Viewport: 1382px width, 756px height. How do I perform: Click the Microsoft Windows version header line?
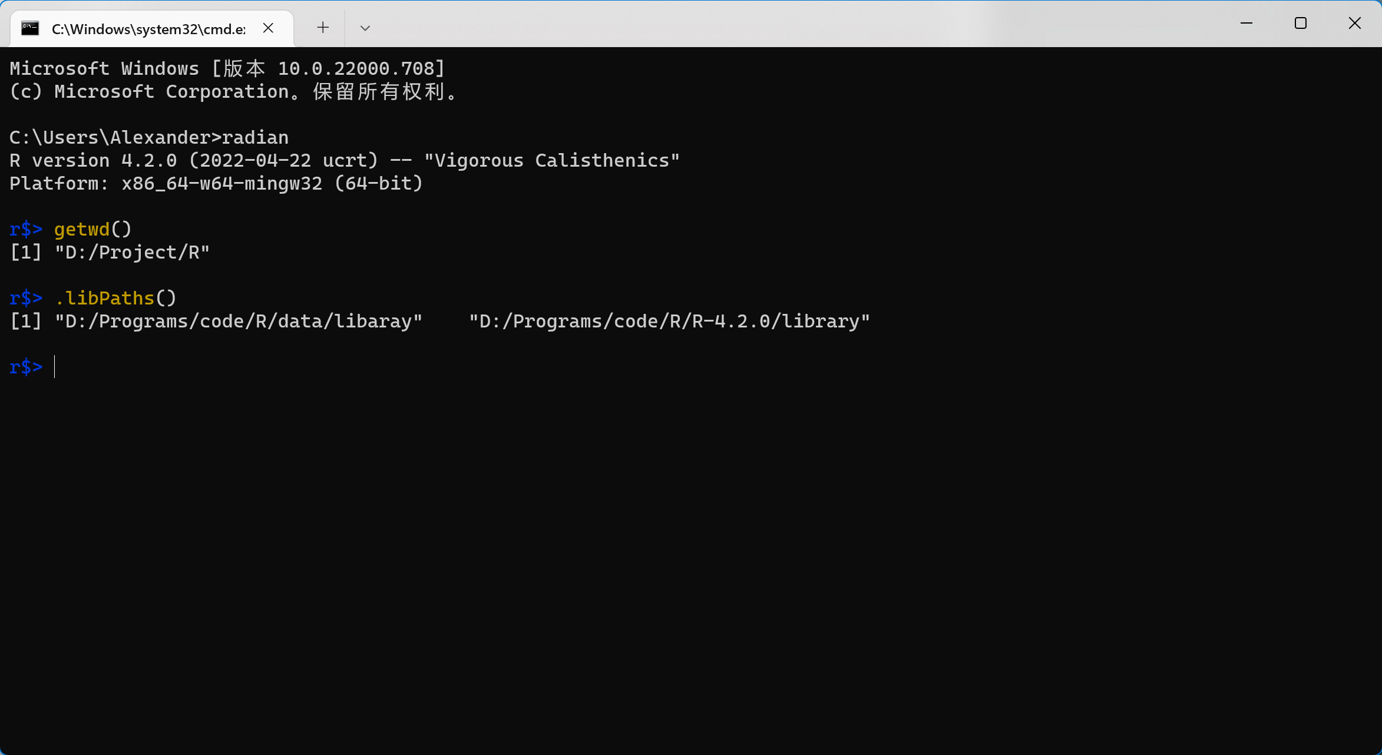tap(225, 68)
